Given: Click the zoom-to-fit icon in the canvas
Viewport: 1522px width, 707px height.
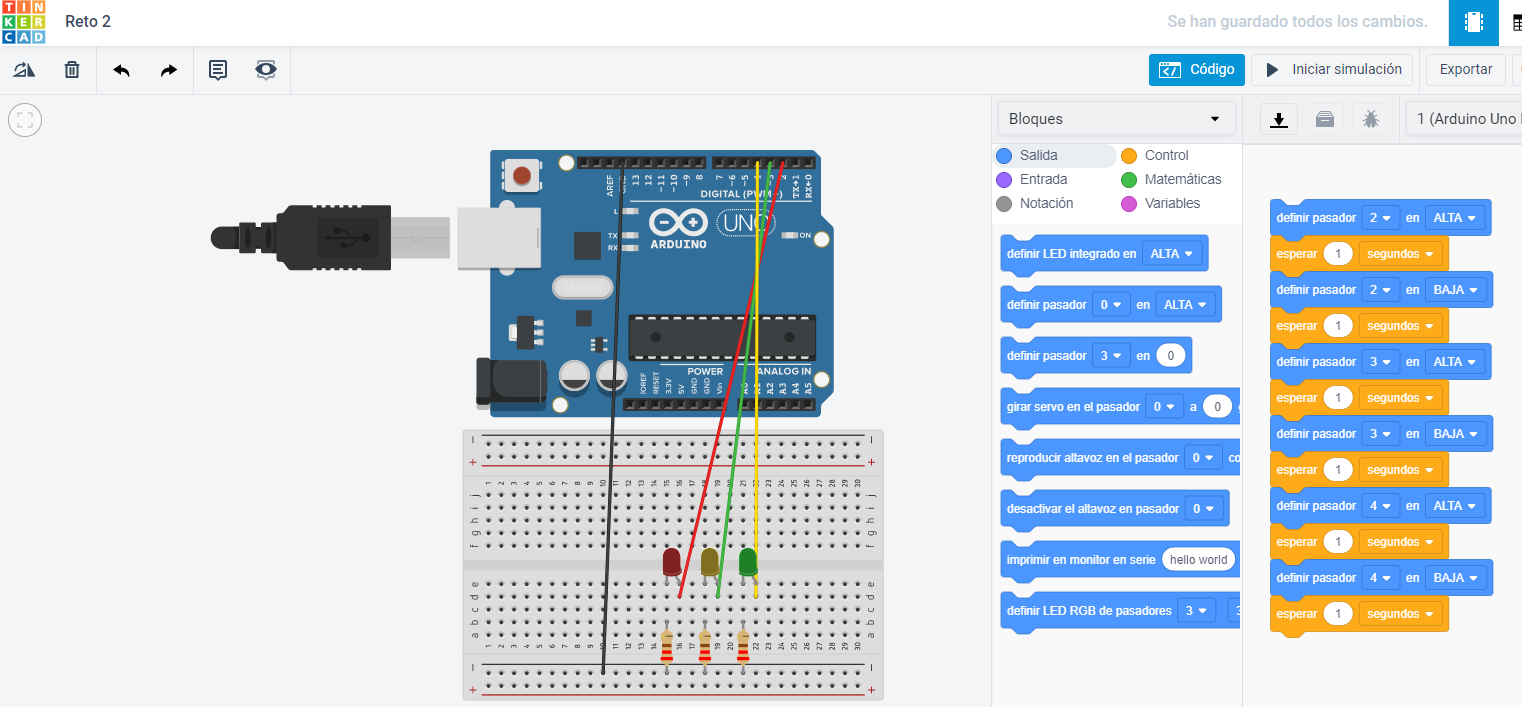Looking at the screenshot, I should point(24,120).
